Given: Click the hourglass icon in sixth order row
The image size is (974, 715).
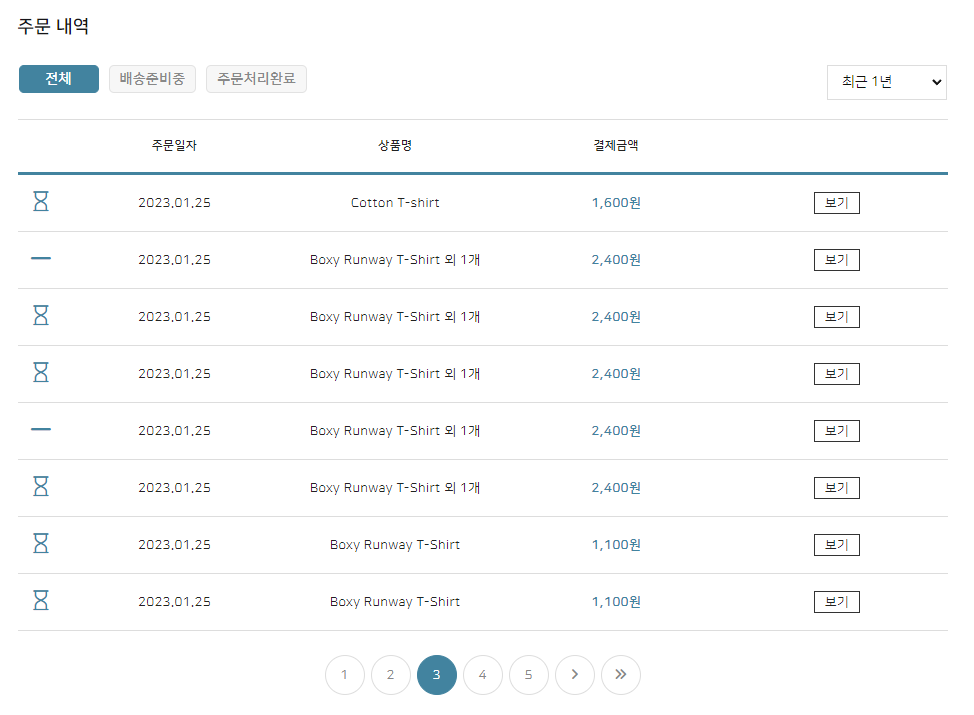Looking at the screenshot, I should (x=41, y=487).
